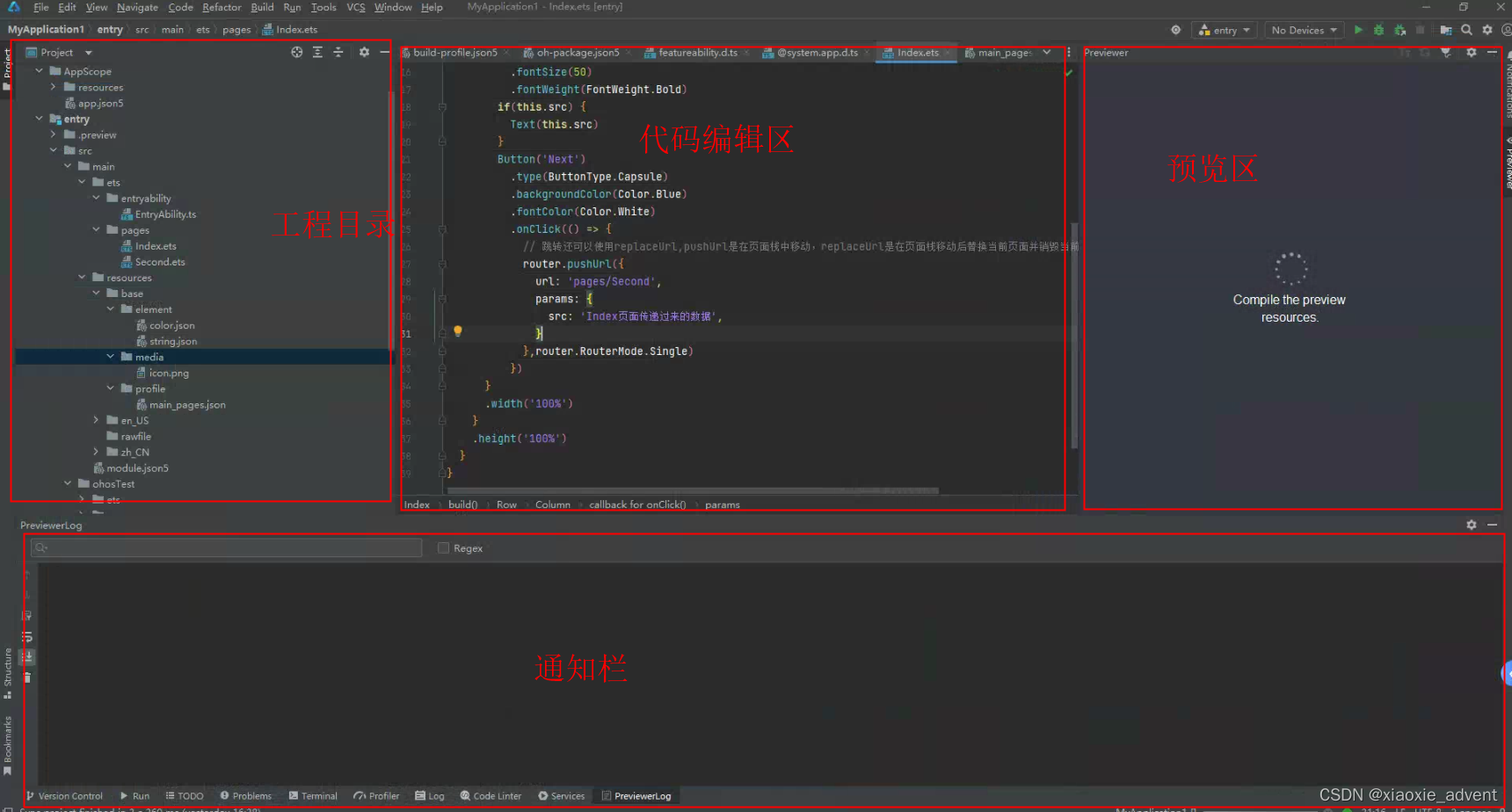Select module.json5 in project tree
This screenshot has width=1512, height=812.
(137, 468)
